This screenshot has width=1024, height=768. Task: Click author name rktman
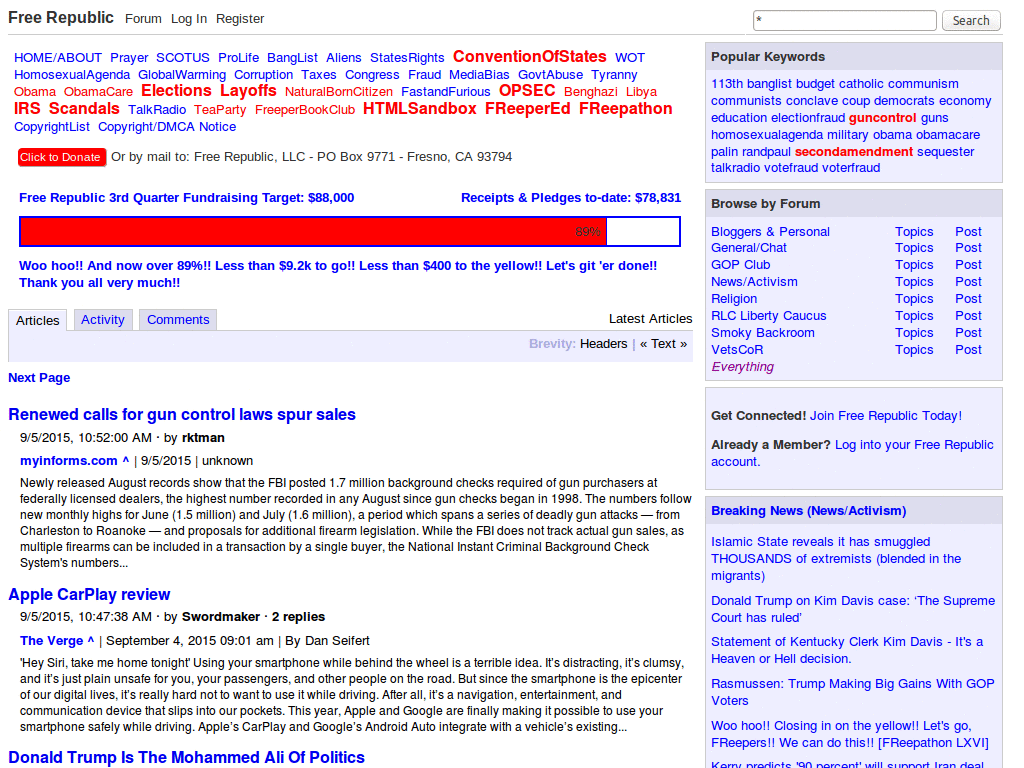coord(203,438)
